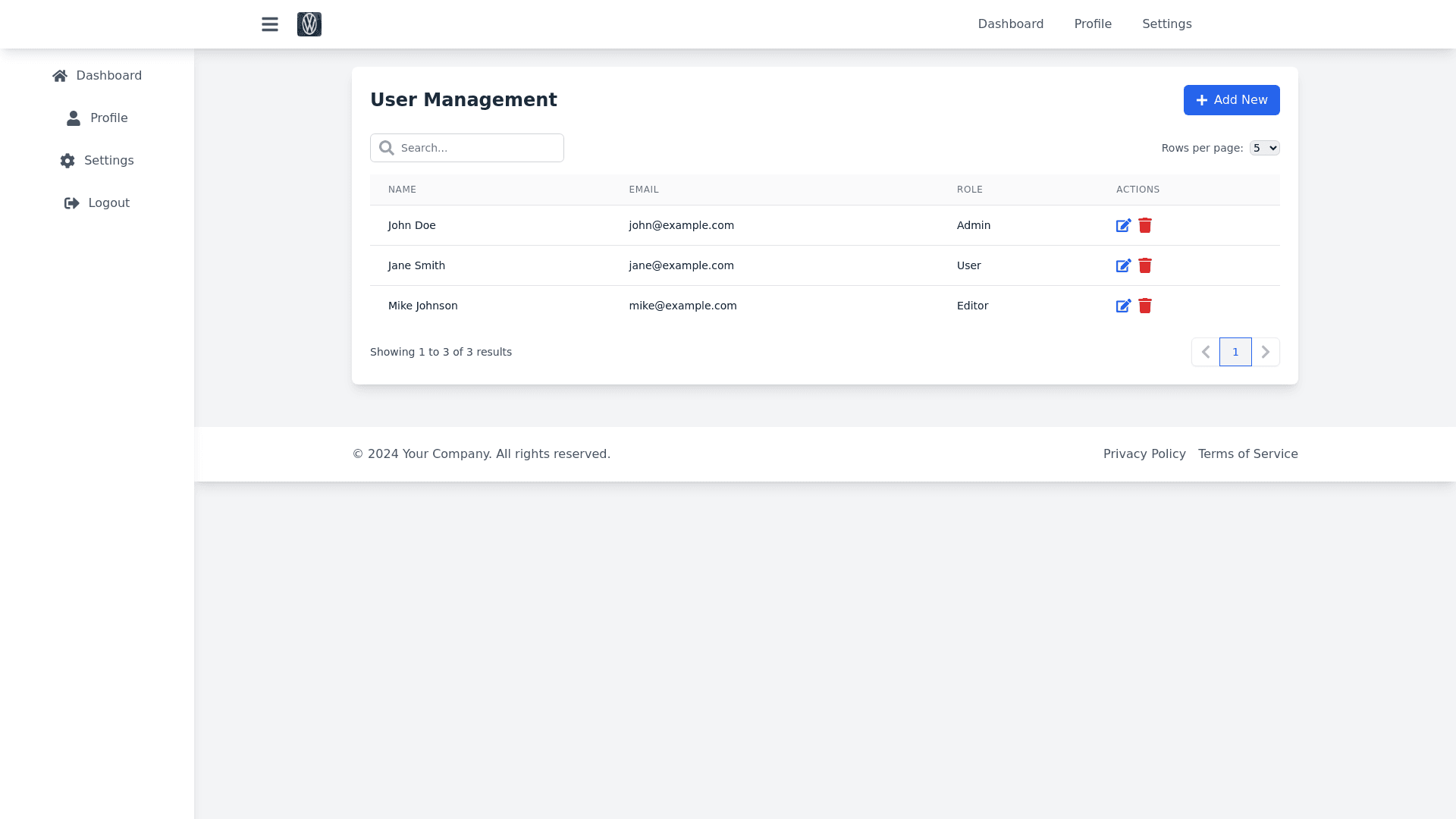Open Dashboard in the sidebar
The width and height of the screenshot is (1456, 819).
[97, 76]
